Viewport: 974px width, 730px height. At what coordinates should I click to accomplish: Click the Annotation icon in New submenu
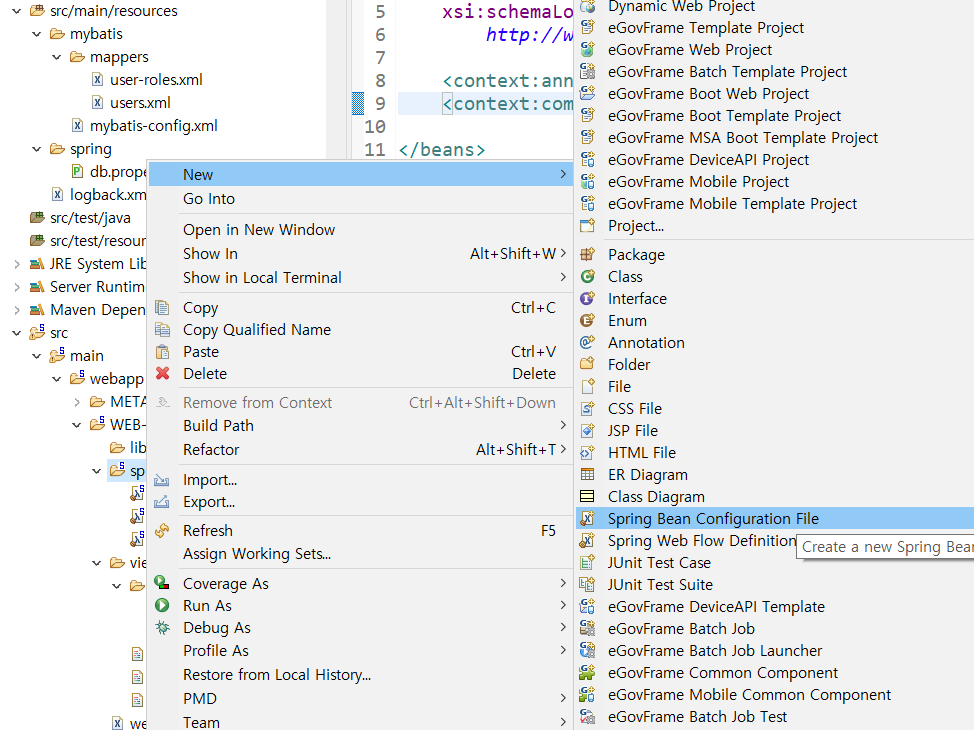point(587,342)
